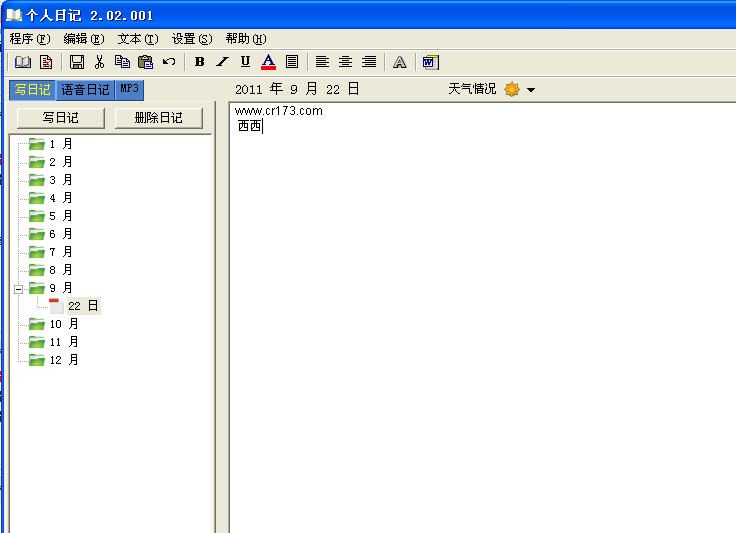Click the 写日记 button

coord(61,118)
